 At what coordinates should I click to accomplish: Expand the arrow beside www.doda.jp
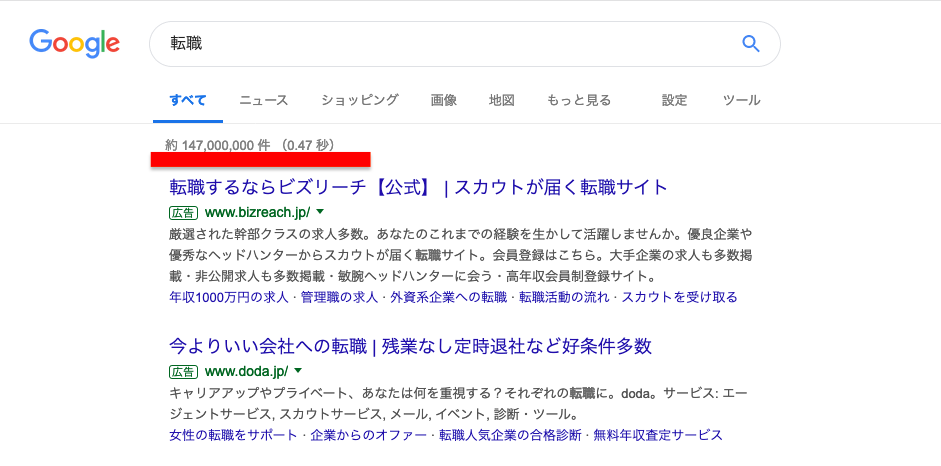(x=298, y=370)
